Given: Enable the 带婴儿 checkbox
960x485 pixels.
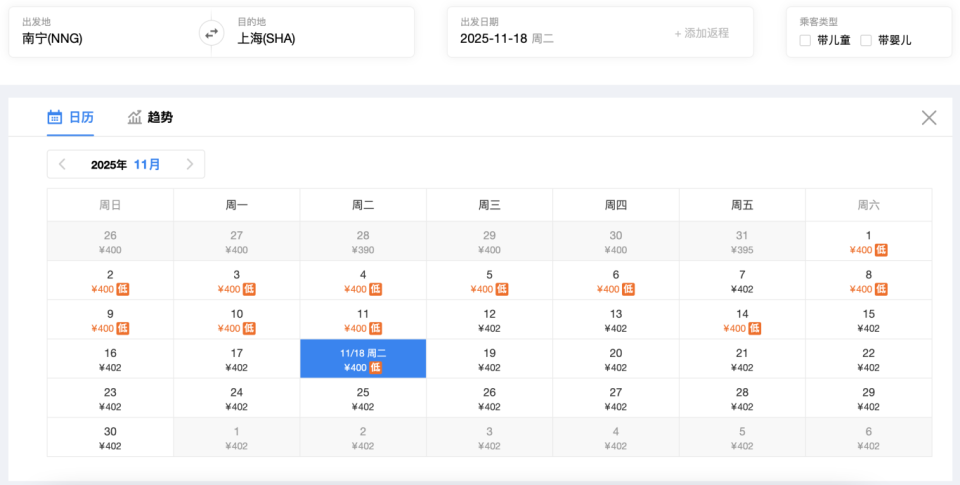Looking at the screenshot, I should (x=866, y=40).
